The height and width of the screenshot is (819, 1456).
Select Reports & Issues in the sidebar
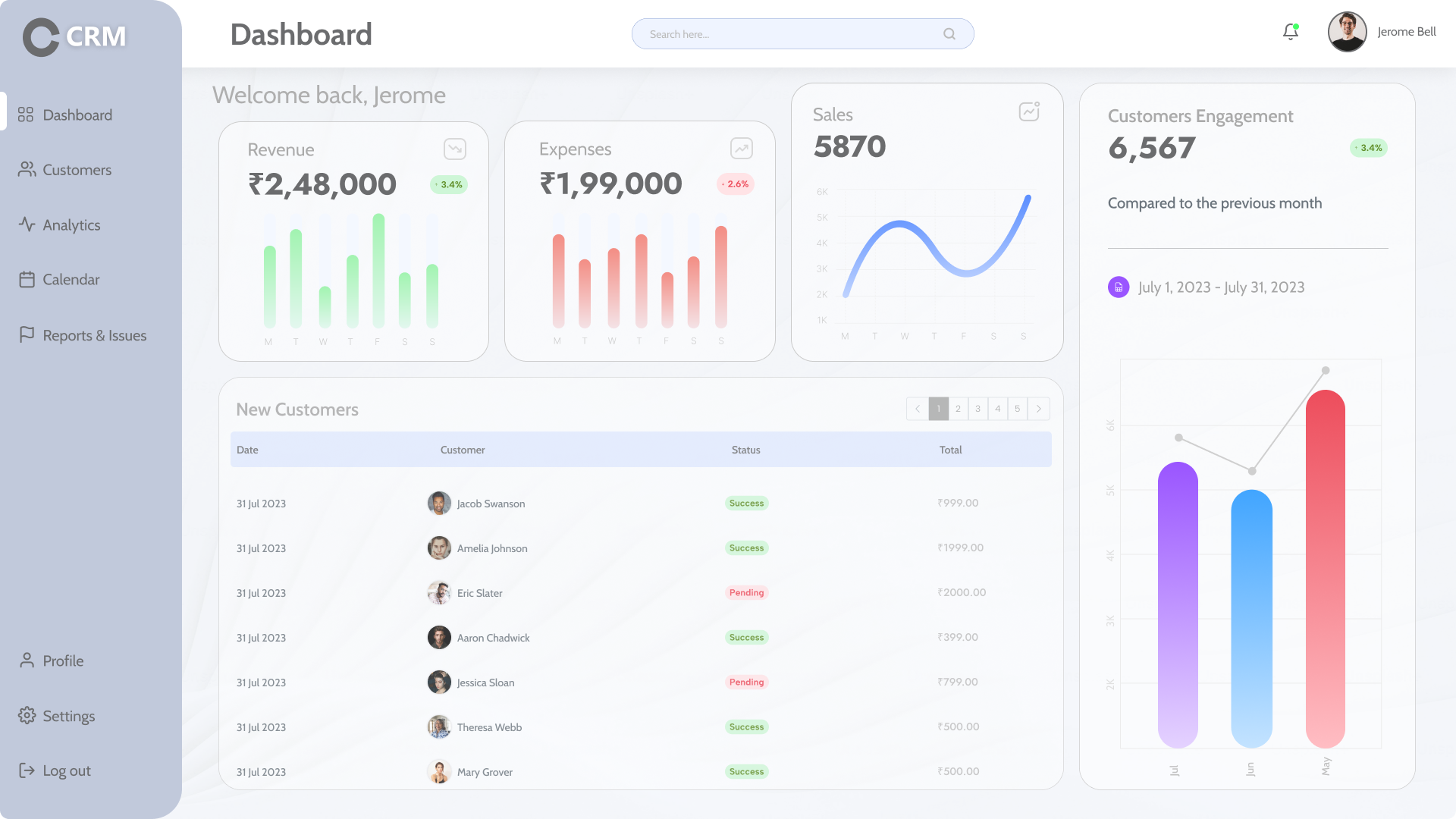tap(95, 334)
